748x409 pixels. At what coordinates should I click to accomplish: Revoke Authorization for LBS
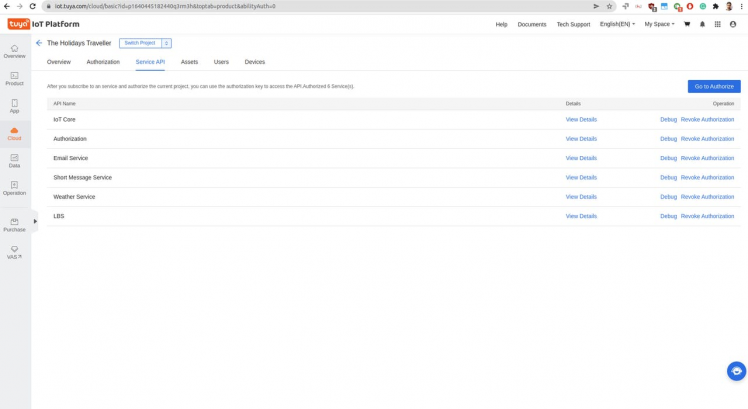(707, 216)
